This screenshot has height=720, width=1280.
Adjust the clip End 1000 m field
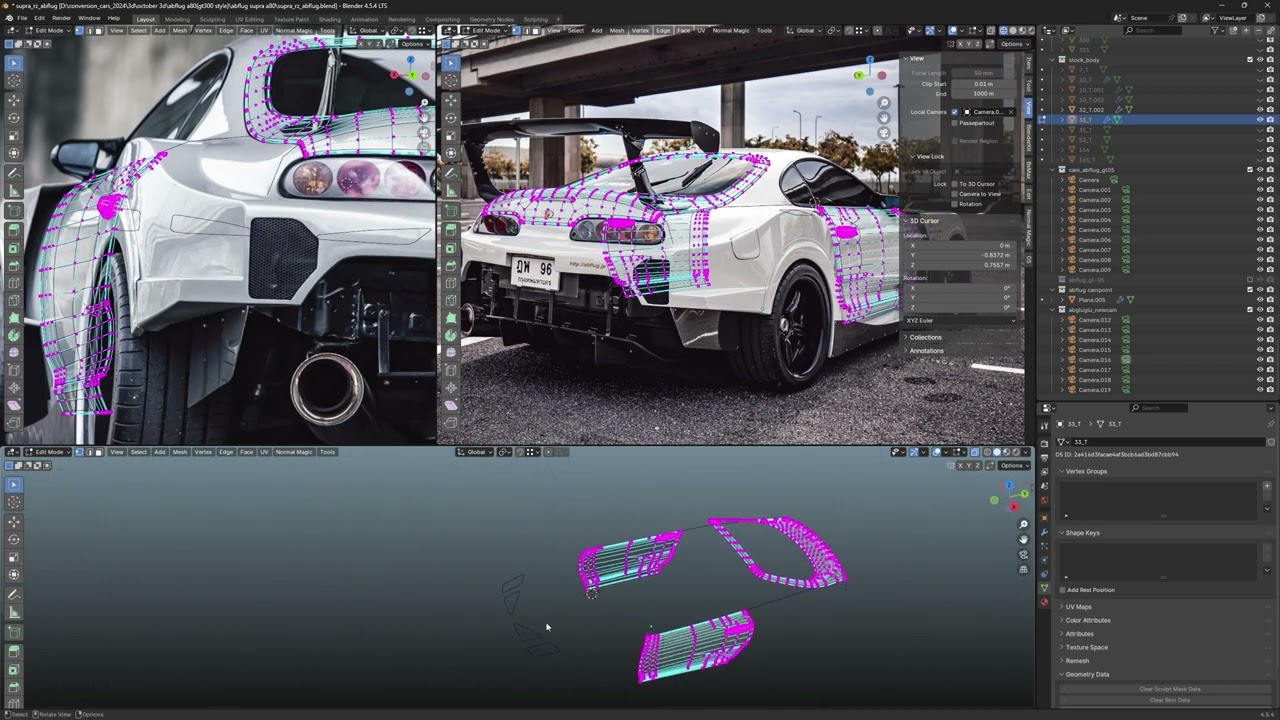tap(984, 94)
